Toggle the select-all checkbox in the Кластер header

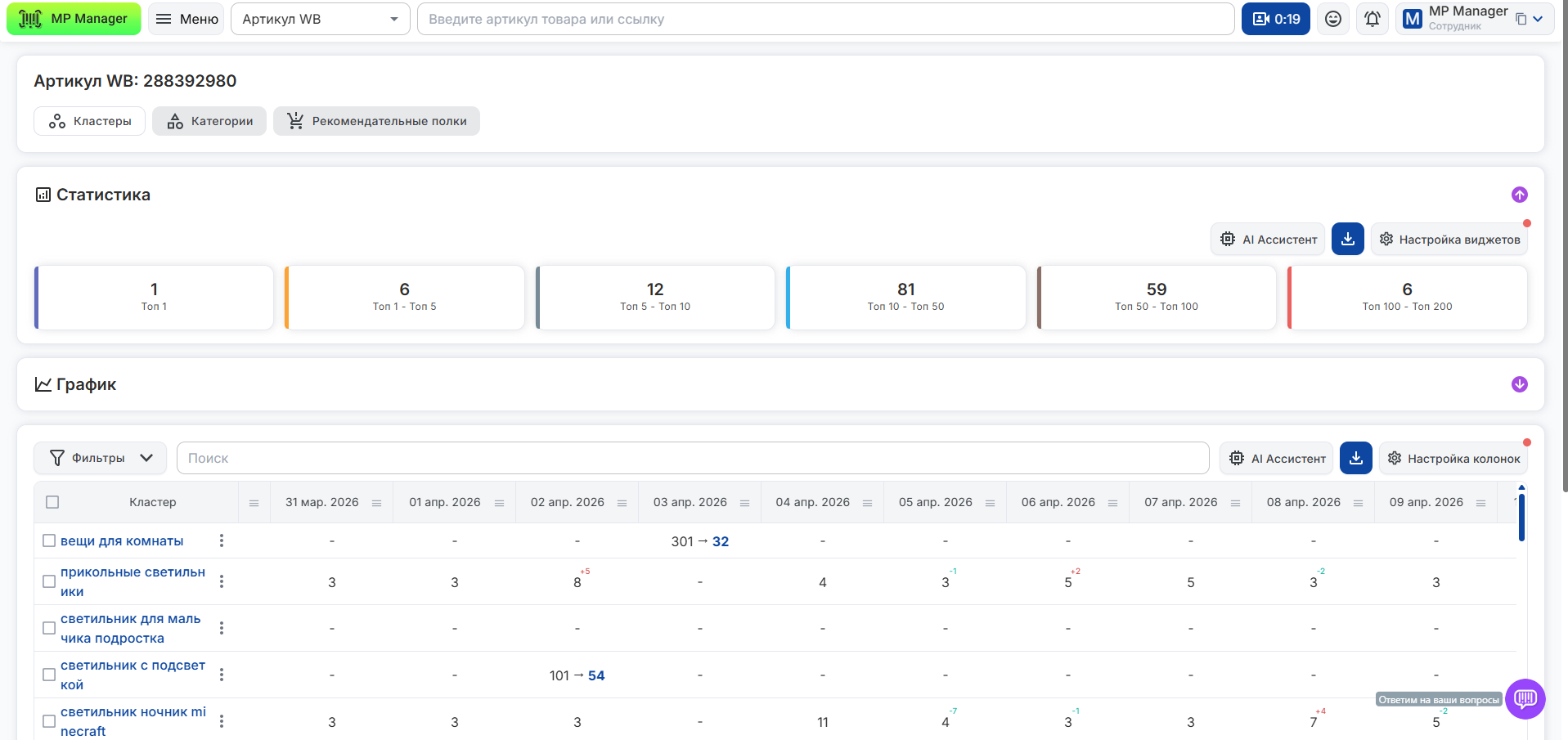(52, 502)
